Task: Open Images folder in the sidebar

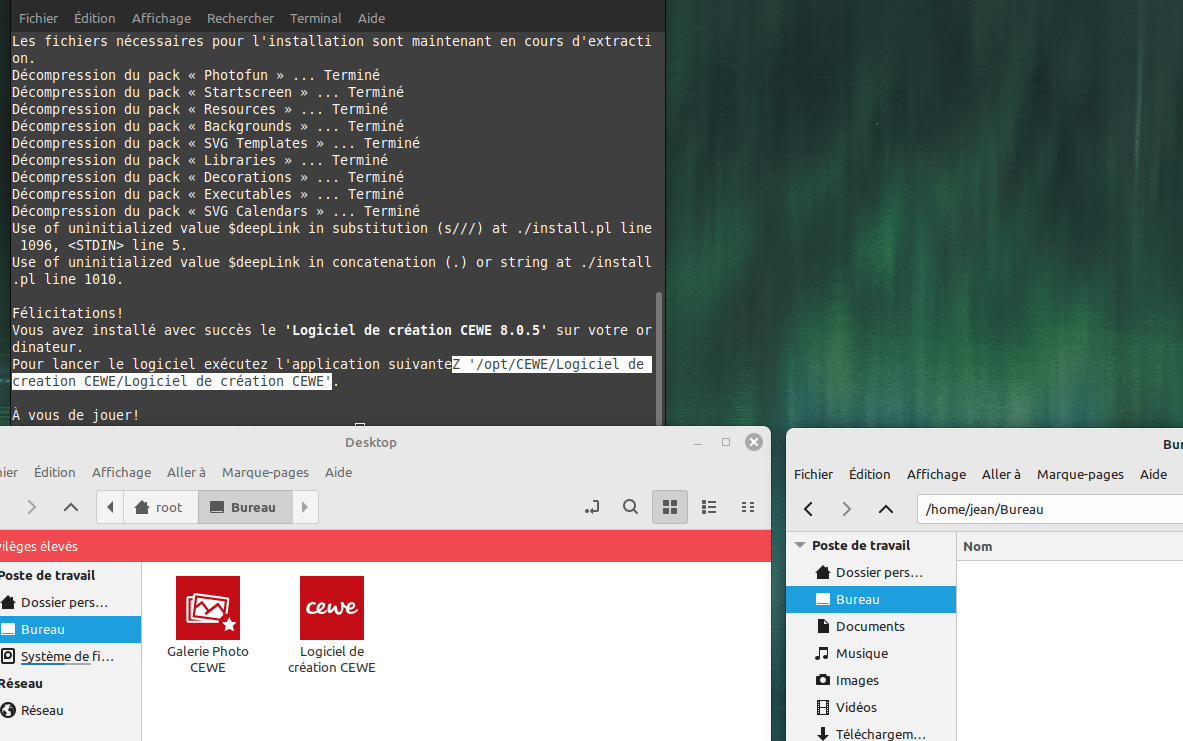Action: point(856,680)
